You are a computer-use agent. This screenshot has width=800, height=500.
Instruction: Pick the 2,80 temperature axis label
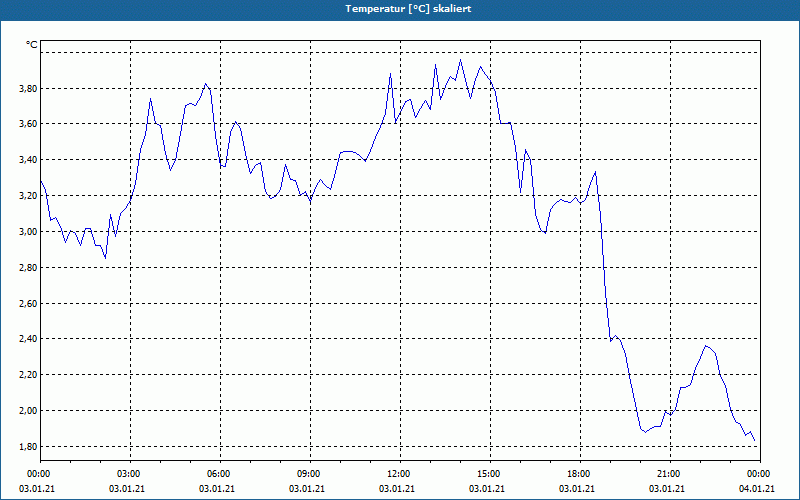pyautogui.click(x=29, y=268)
